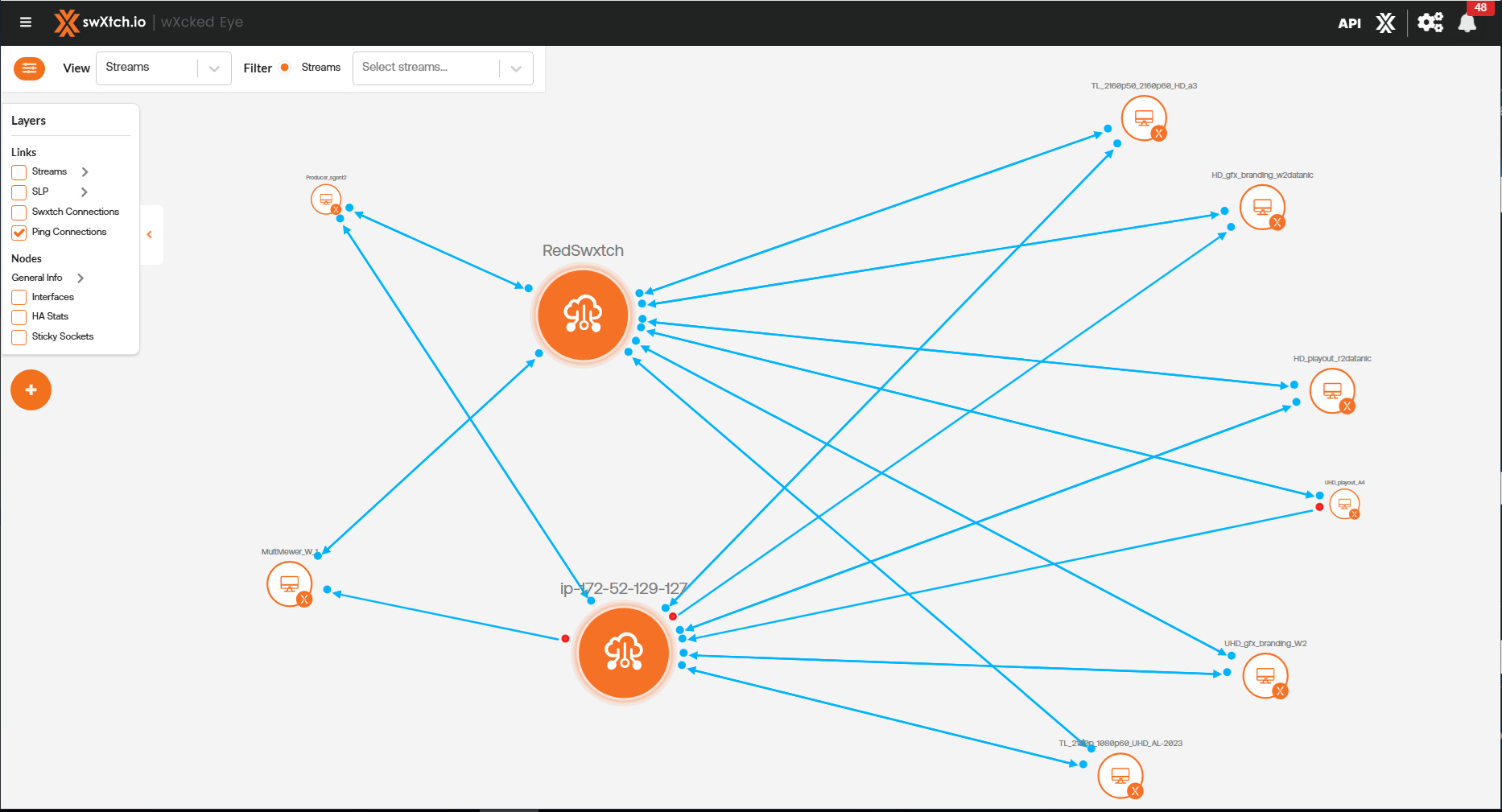Viewport: 1502px width, 812px height.
Task: Click the orange plus add button
Action: coord(31,390)
